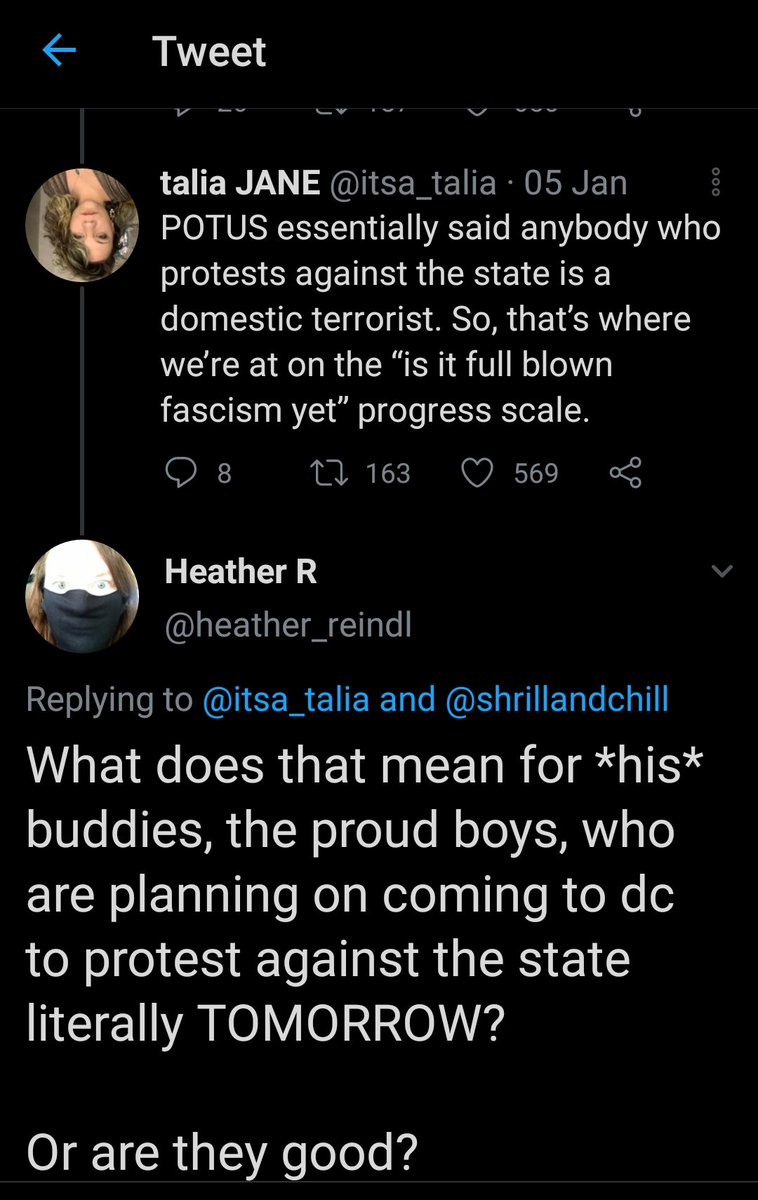This screenshot has width=758, height=1200.
Task: Tap the grey "Replying to" label
Action: pos(110,699)
